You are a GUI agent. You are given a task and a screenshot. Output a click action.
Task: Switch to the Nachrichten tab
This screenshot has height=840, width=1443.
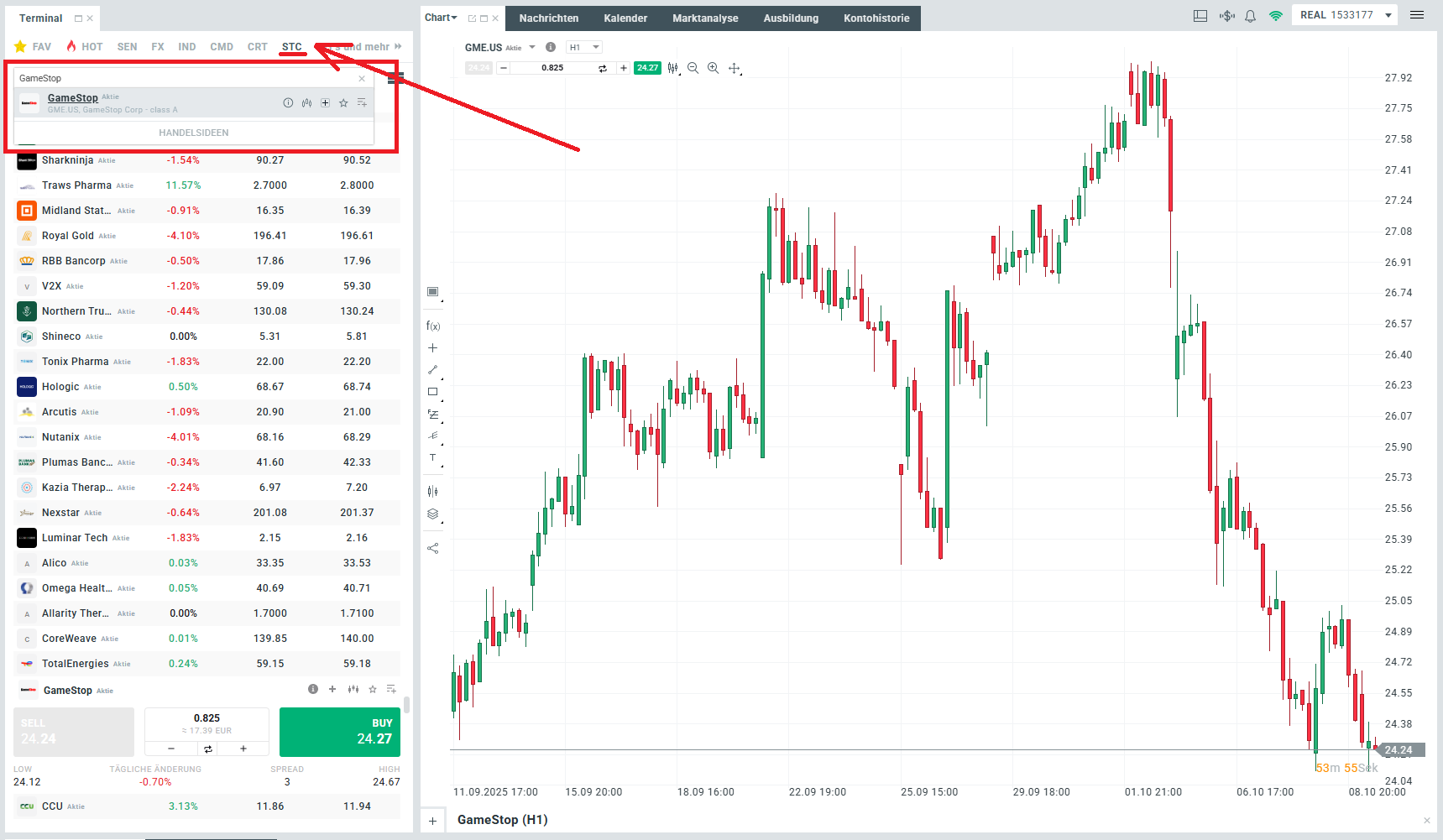[548, 18]
